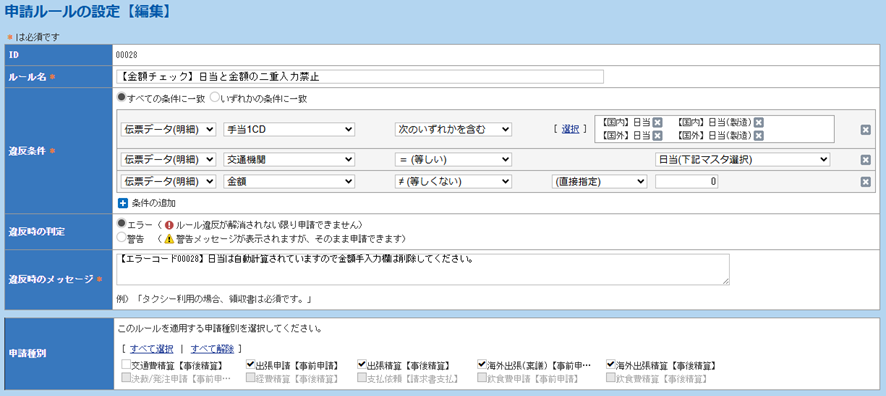Click the 経費精算【事後精算】 disabled checkbox

click(x=251, y=377)
